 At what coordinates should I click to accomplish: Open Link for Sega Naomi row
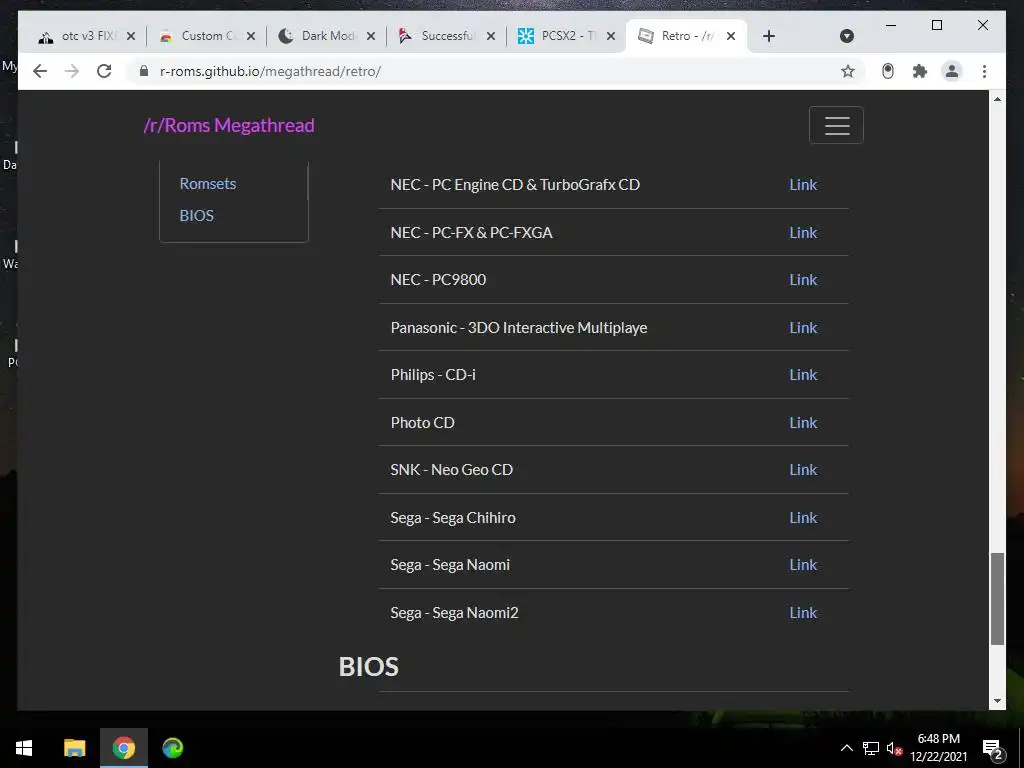coord(803,565)
